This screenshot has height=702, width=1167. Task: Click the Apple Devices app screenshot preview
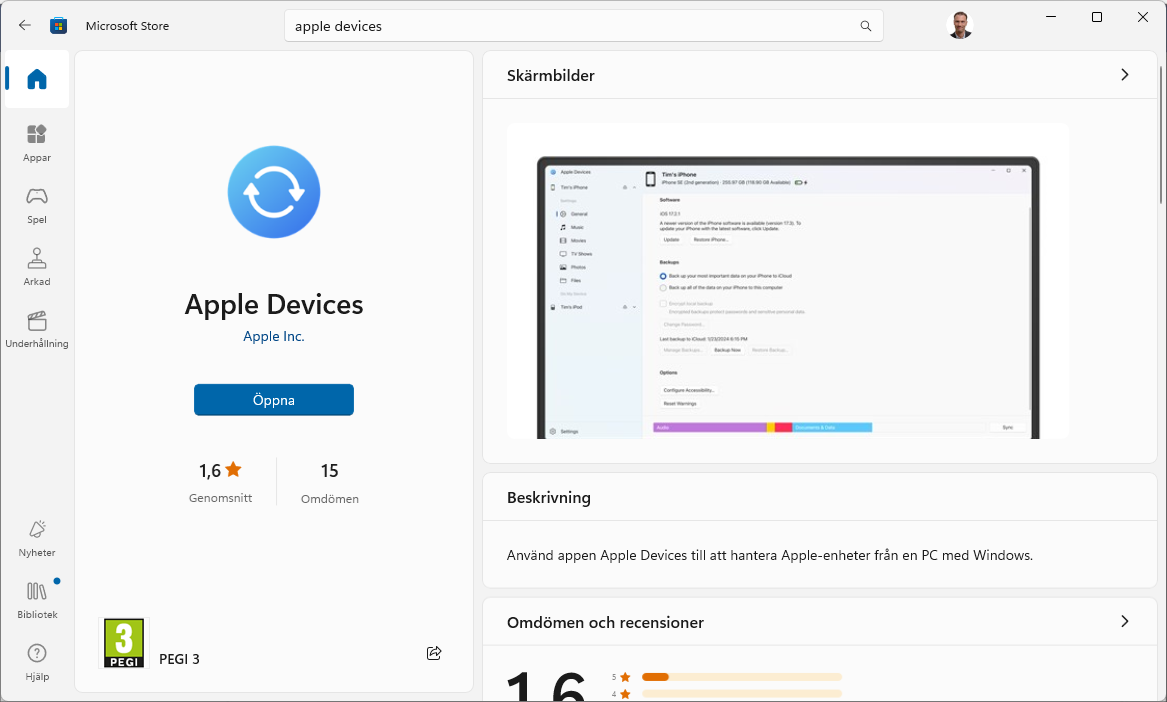[787, 280]
